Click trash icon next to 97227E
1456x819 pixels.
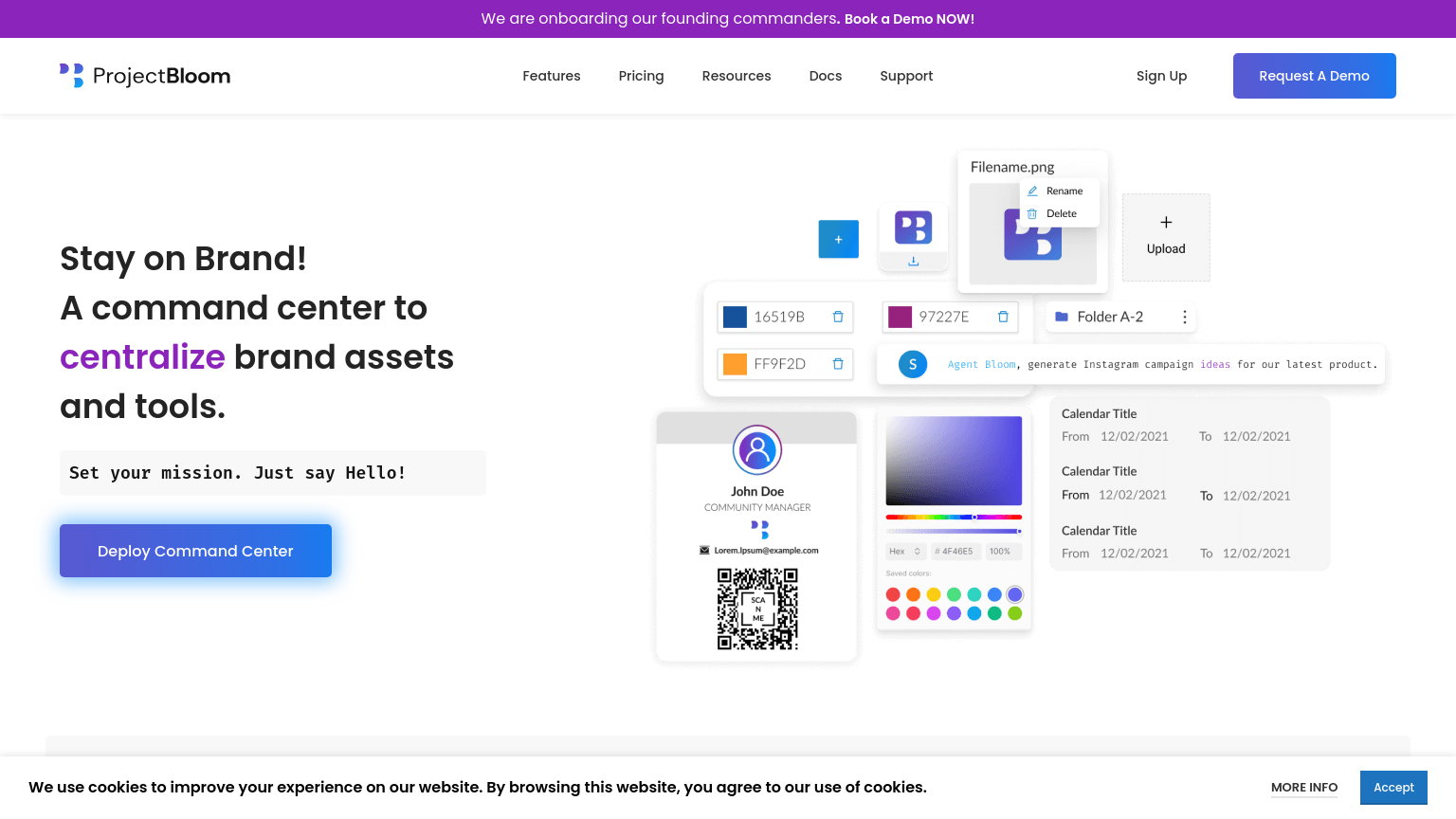click(x=1003, y=317)
